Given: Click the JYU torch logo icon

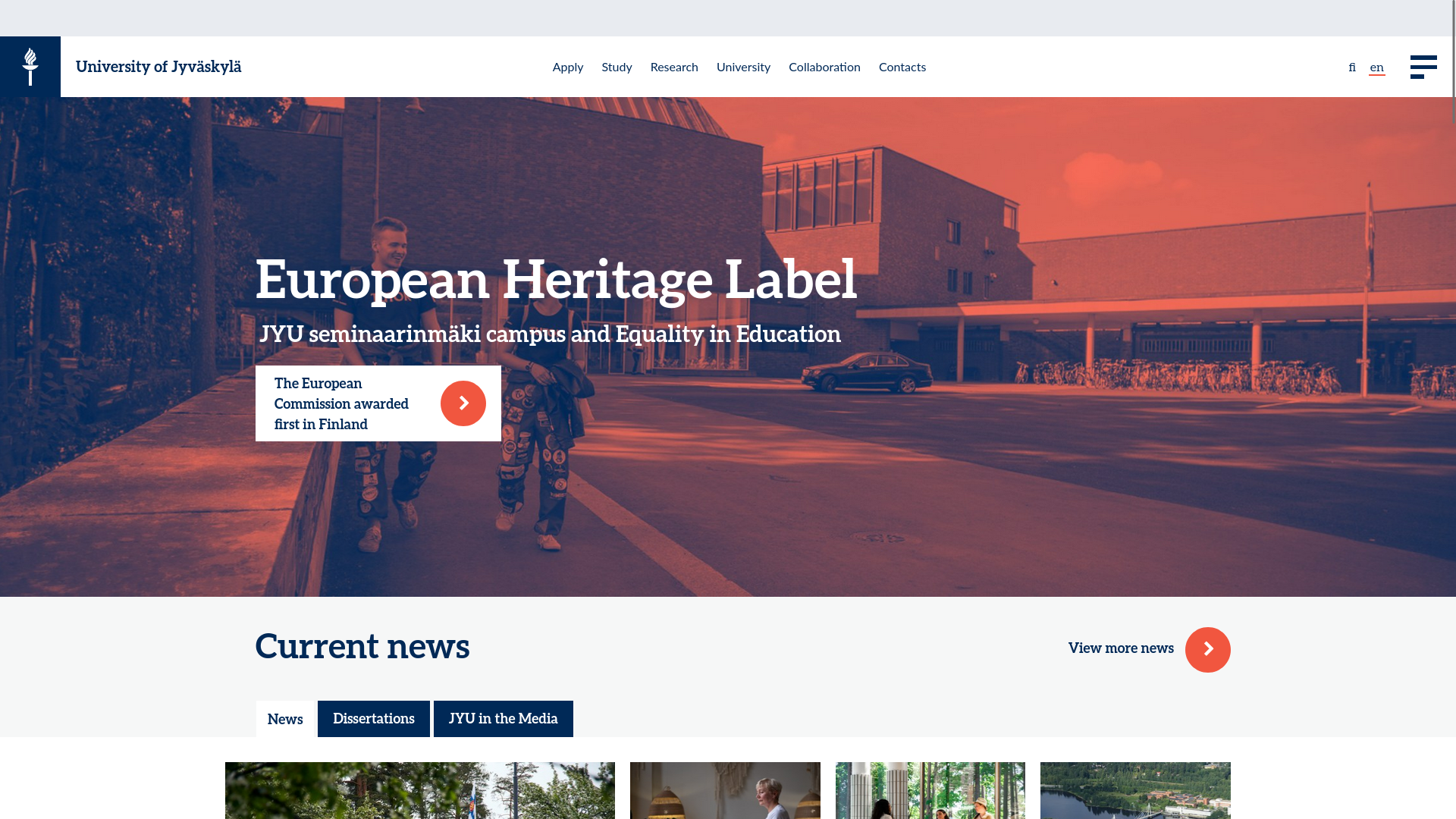Looking at the screenshot, I should 30,67.
